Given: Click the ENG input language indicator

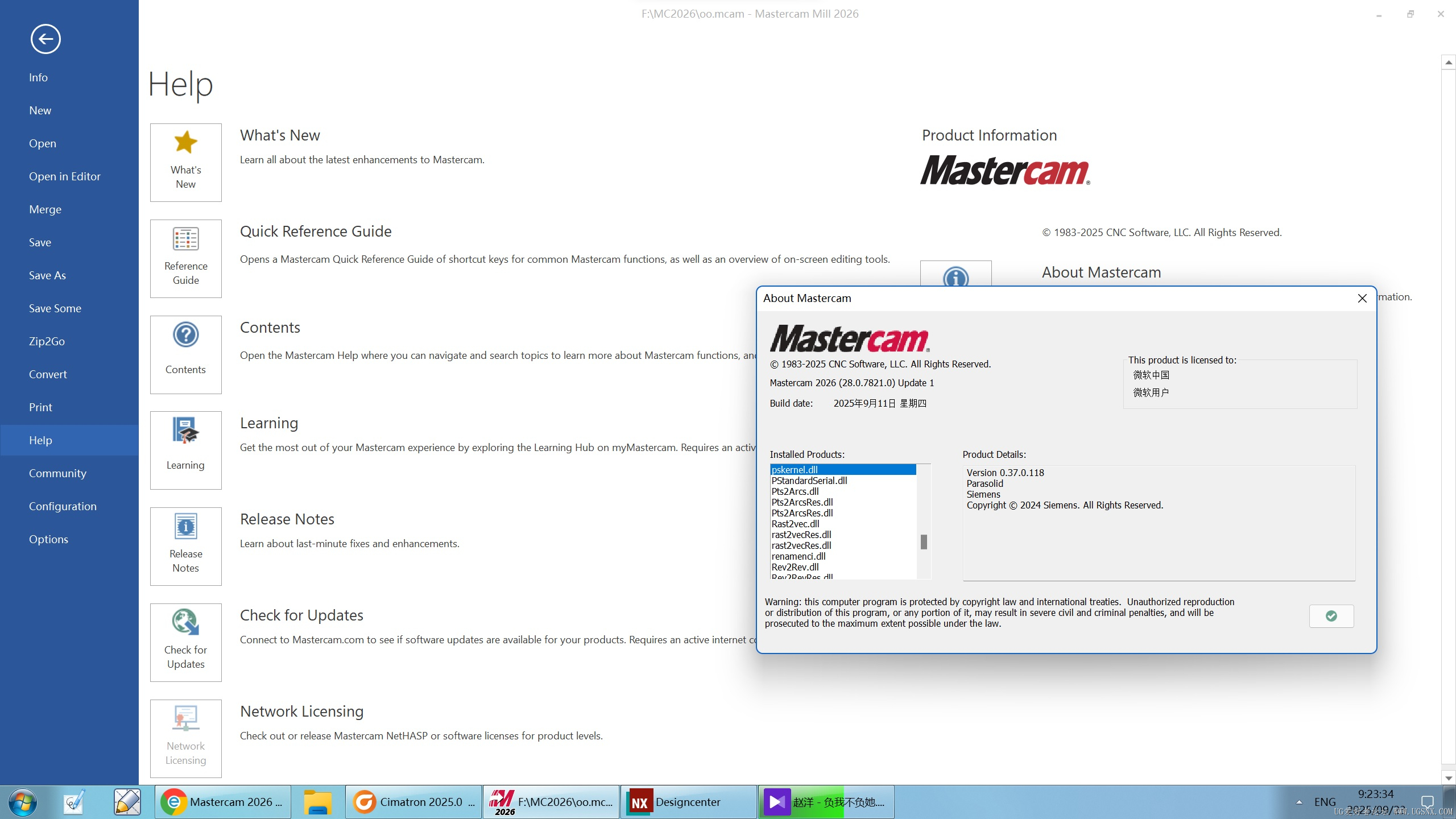Looking at the screenshot, I should (x=1325, y=802).
